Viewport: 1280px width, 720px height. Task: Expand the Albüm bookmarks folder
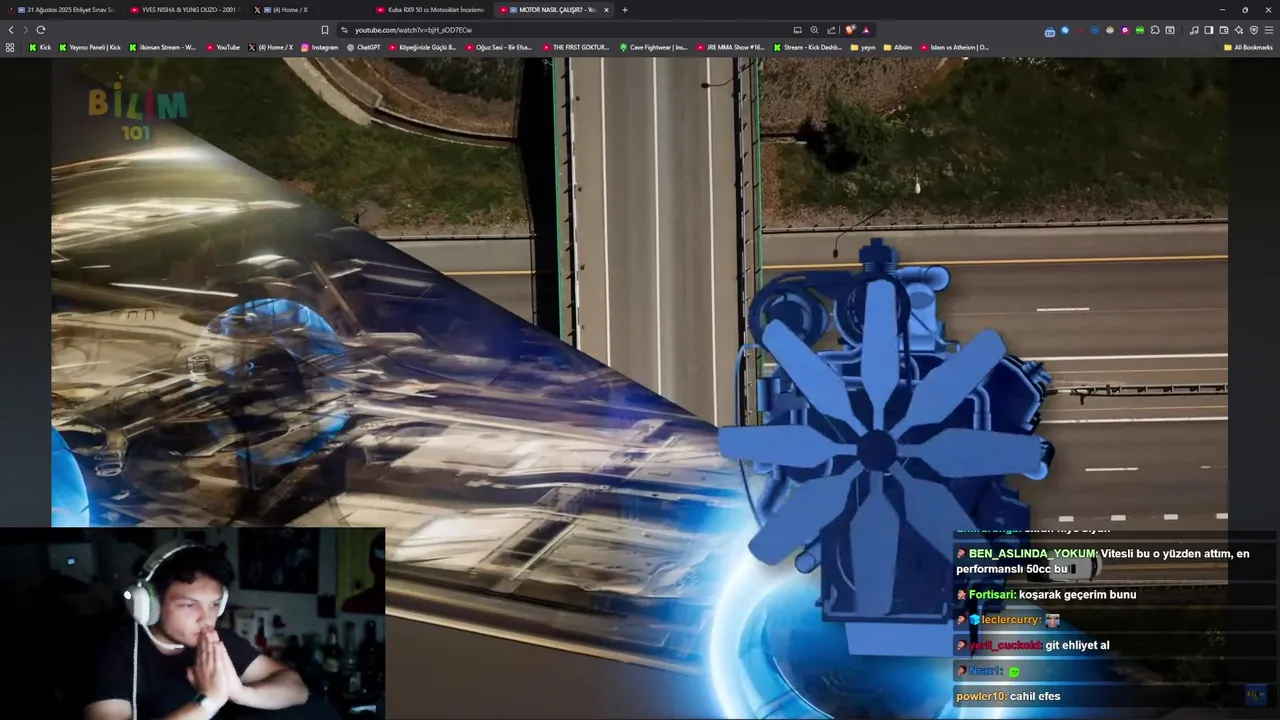(897, 47)
